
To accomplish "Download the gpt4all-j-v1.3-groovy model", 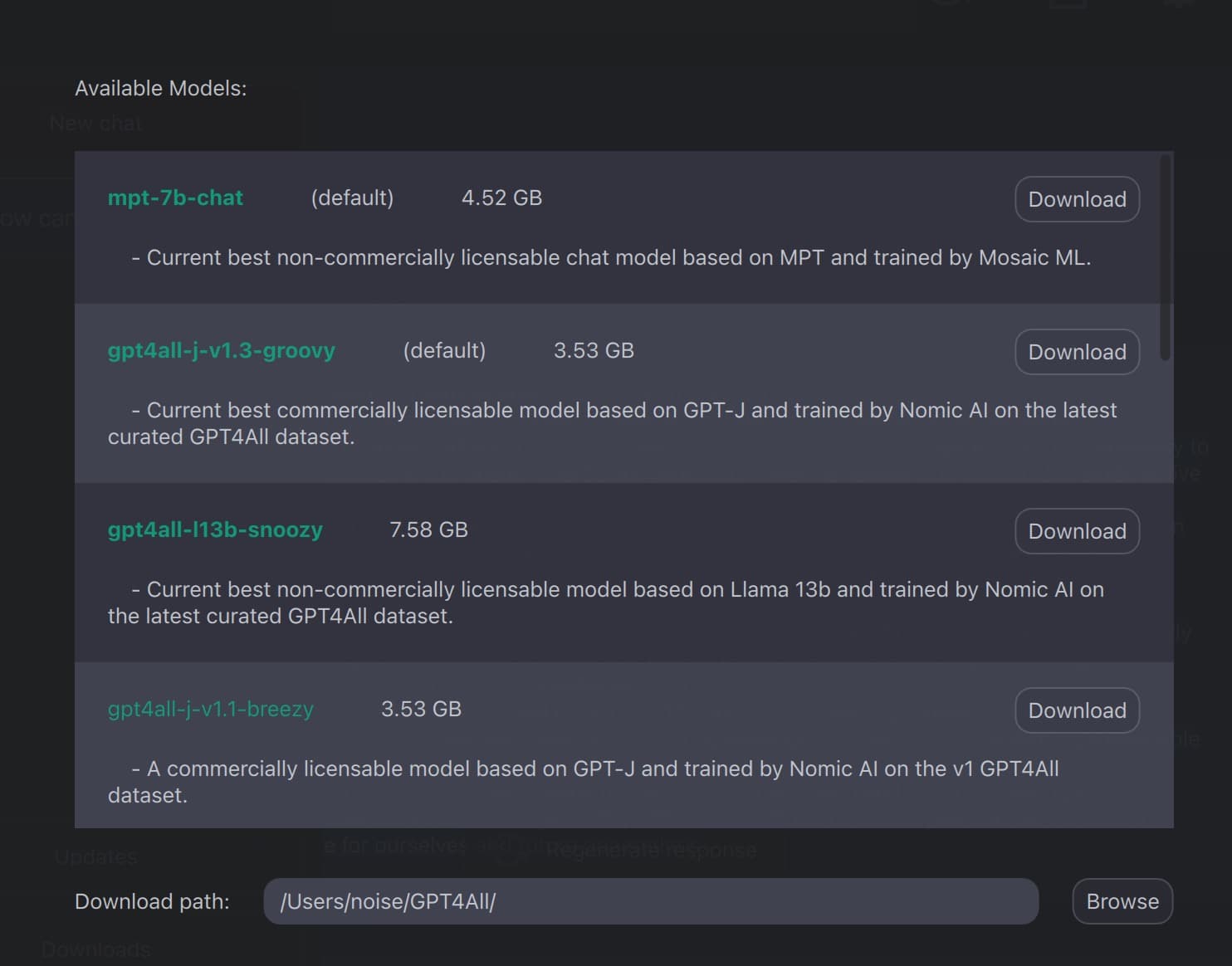I will point(1077,352).
